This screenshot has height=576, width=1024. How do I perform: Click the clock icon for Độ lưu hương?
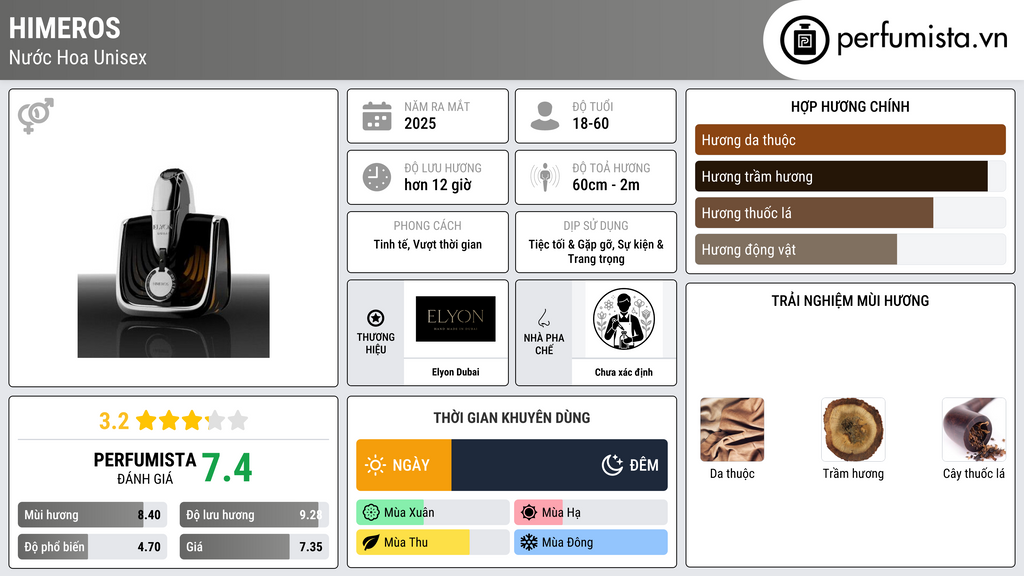(377, 178)
